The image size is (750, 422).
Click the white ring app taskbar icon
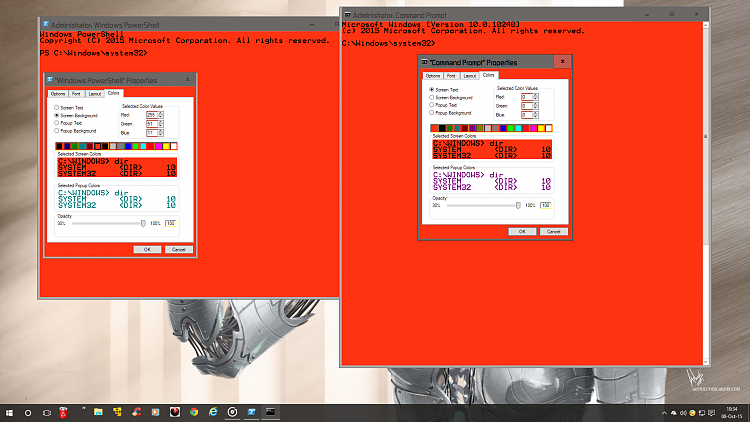click(x=232, y=412)
